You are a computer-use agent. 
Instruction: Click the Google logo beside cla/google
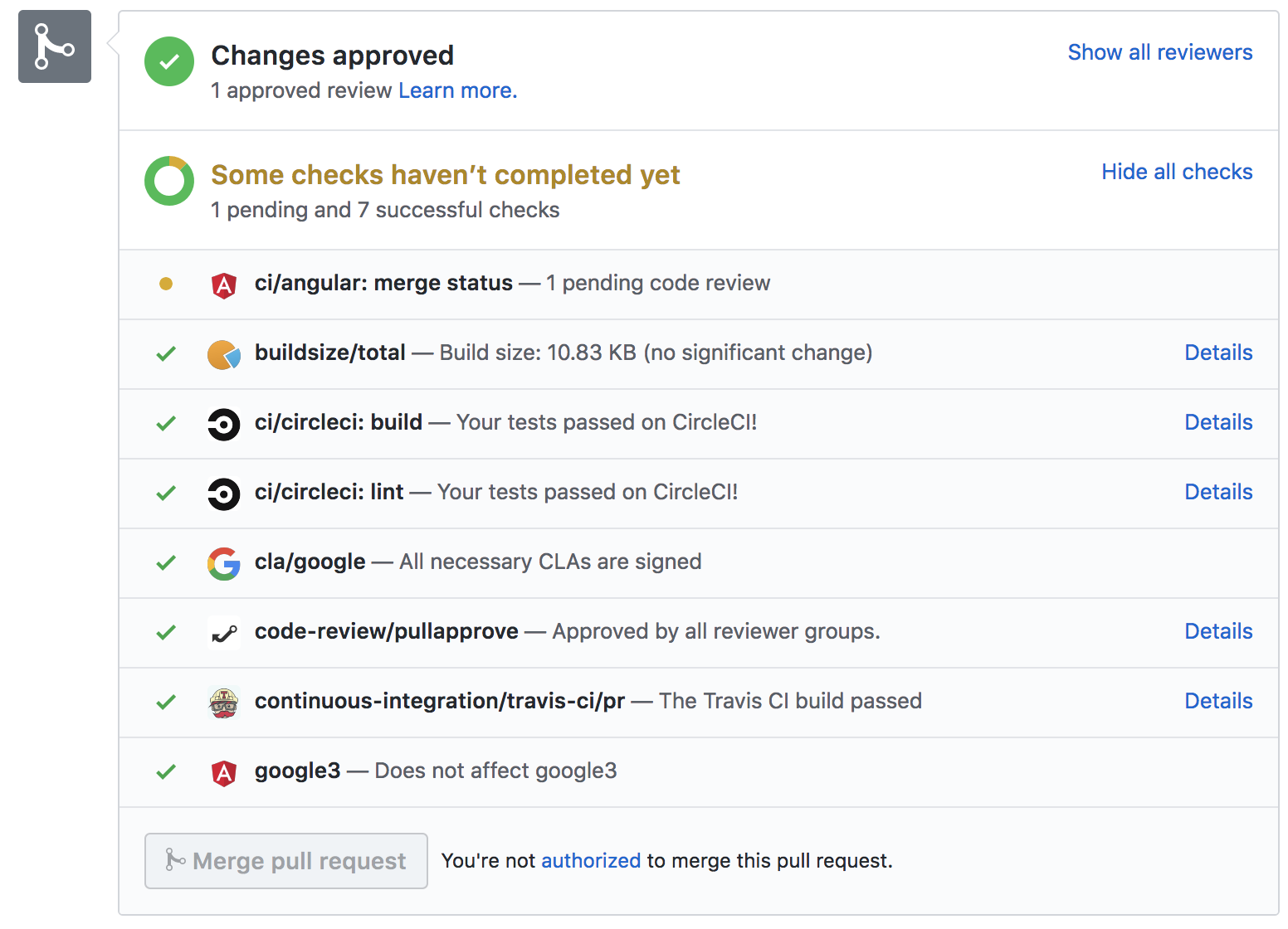pos(224,564)
